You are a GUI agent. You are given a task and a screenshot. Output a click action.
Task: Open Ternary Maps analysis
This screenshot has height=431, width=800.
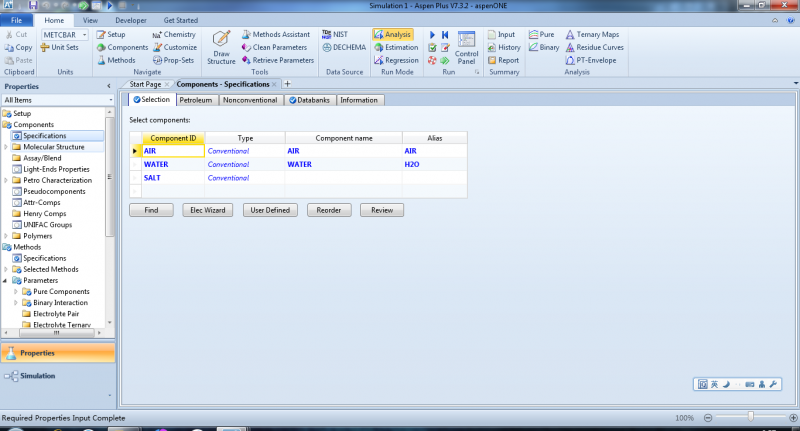(592, 34)
